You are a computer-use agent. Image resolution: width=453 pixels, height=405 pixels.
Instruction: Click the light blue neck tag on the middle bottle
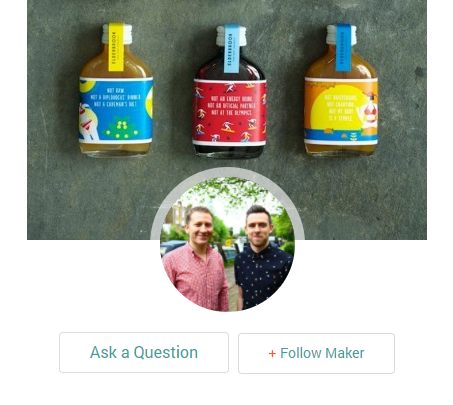[x=231, y=48]
